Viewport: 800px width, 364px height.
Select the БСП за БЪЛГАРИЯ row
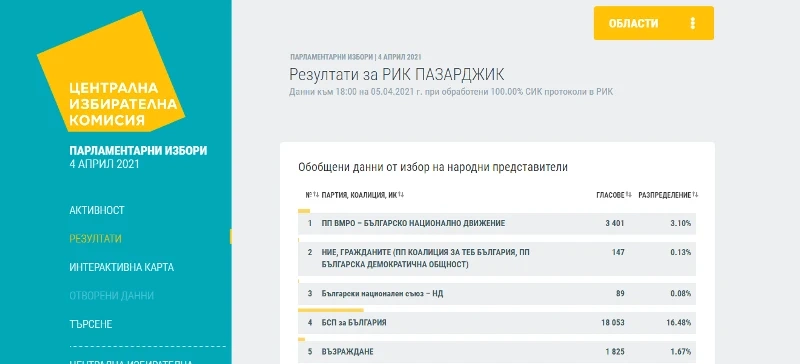coord(497,323)
